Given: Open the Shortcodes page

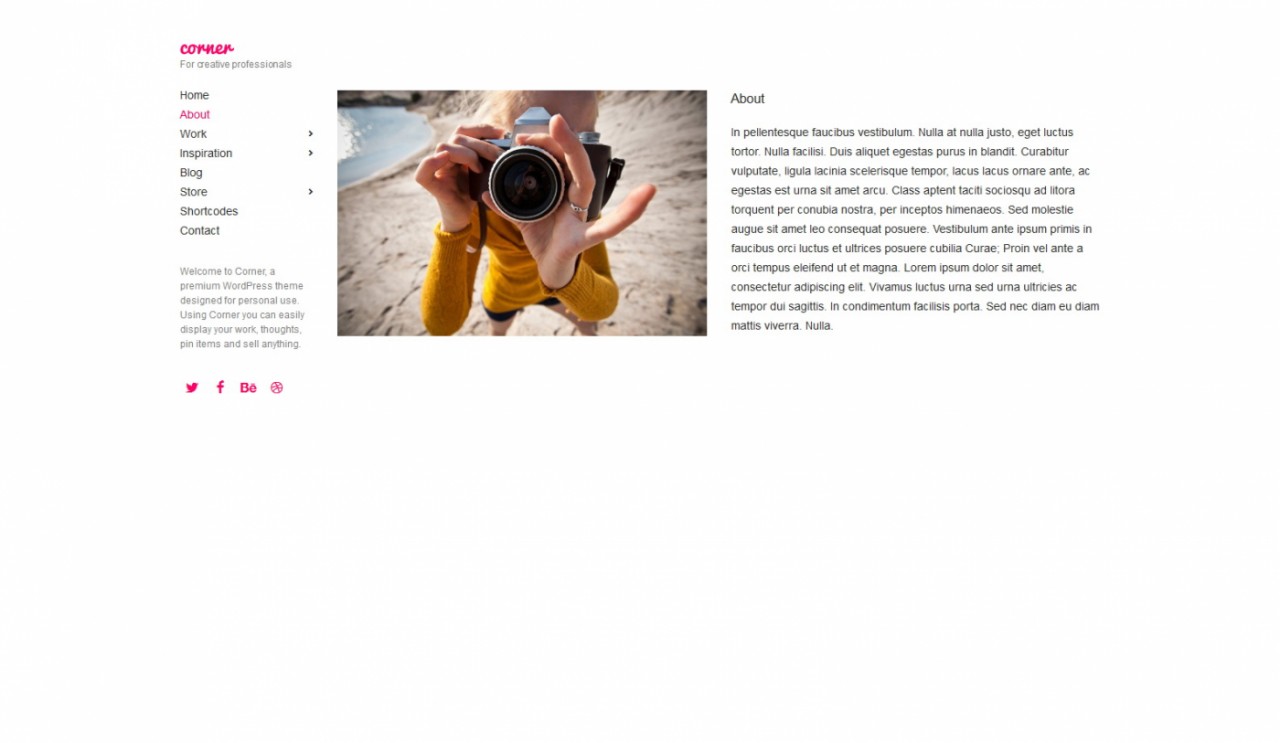Looking at the screenshot, I should point(209,211).
